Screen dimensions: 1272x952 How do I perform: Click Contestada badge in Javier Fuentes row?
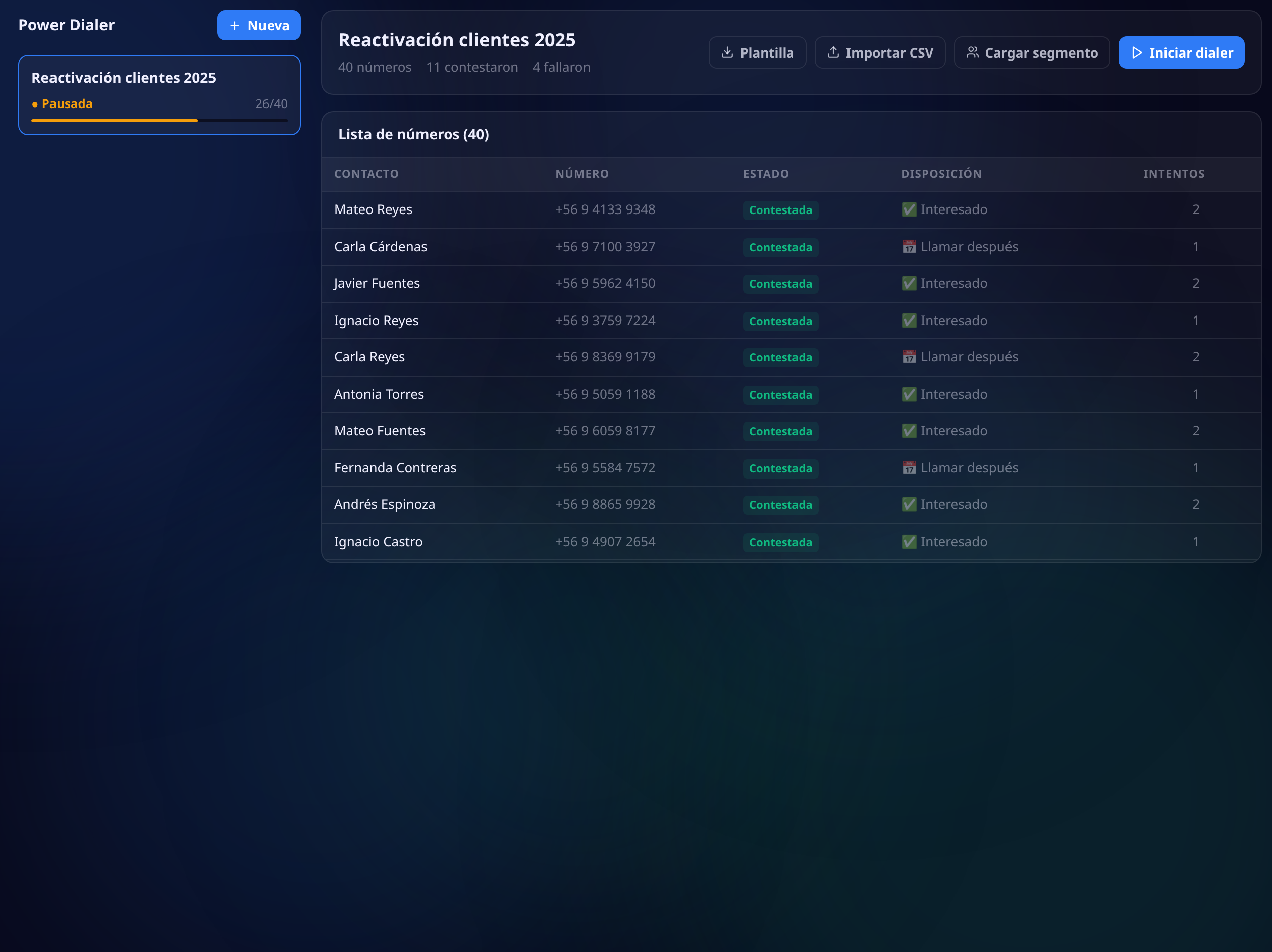coord(780,284)
